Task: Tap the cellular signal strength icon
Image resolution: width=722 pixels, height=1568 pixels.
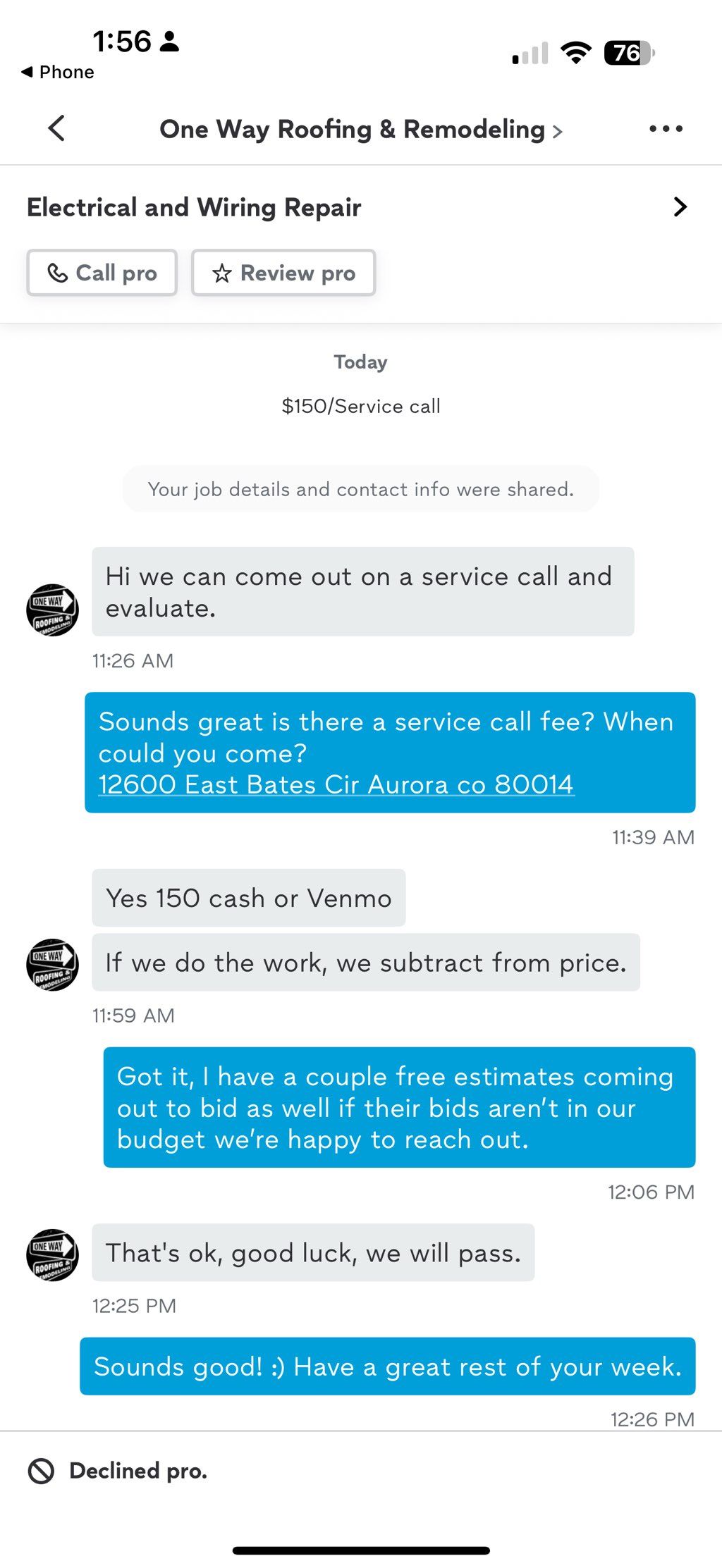Action: (x=530, y=54)
